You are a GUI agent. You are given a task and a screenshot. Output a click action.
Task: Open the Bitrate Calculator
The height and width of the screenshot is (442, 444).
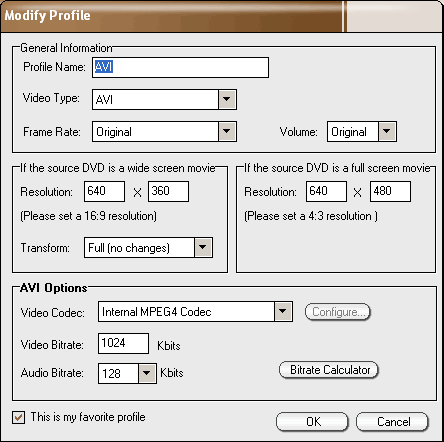coord(329,370)
